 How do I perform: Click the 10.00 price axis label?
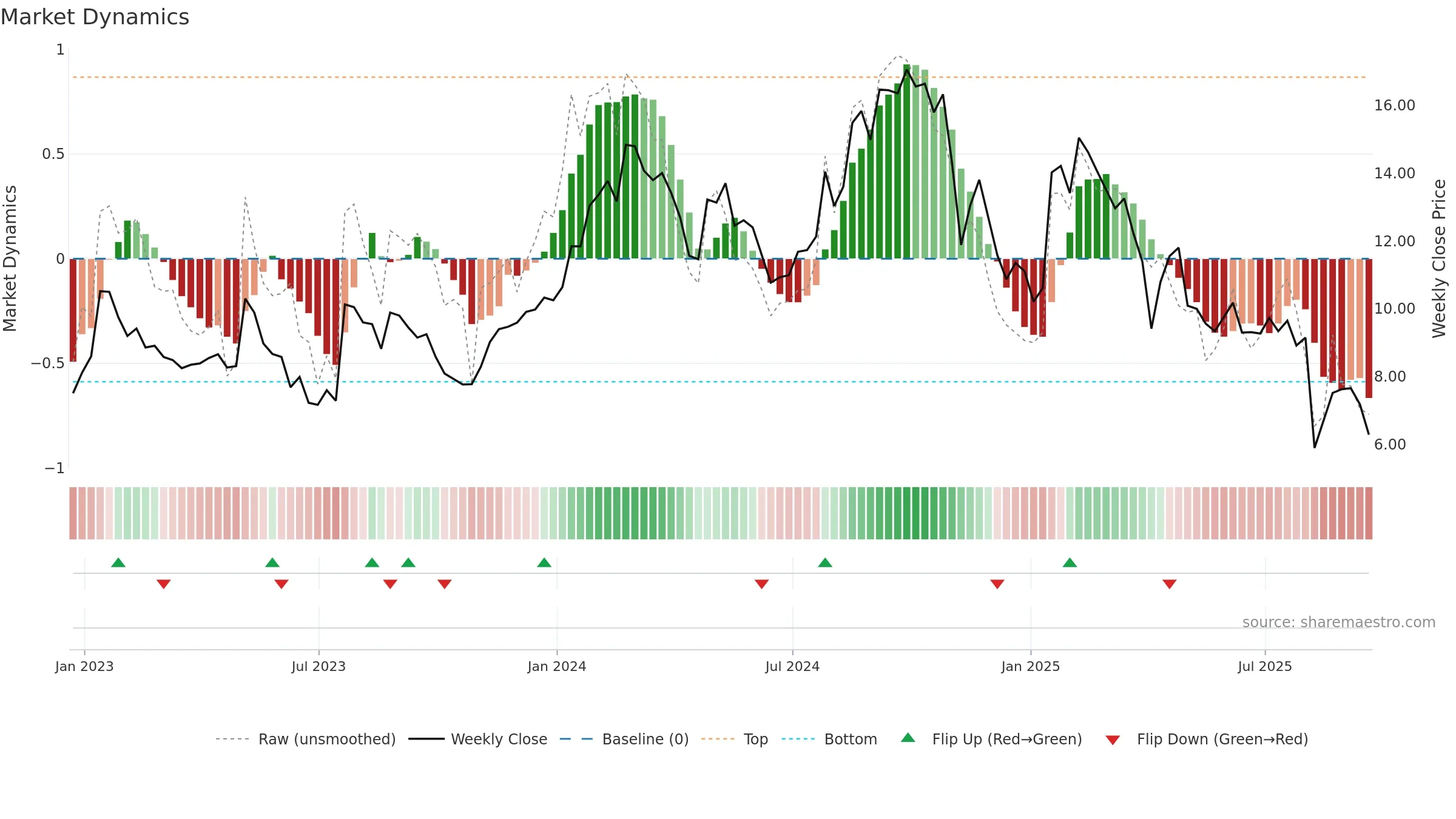click(x=1395, y=309)
